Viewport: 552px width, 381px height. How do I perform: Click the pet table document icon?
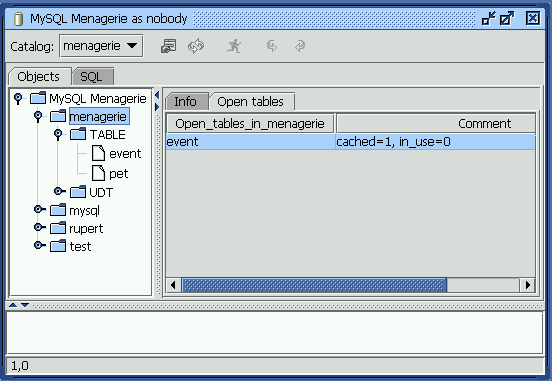point(98,173)
